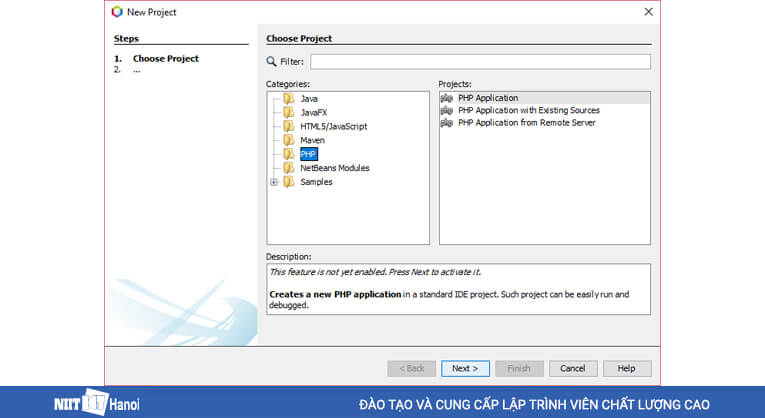Open Help for the wizard
This screenshot has width=765, height=418.
[627, 368]
